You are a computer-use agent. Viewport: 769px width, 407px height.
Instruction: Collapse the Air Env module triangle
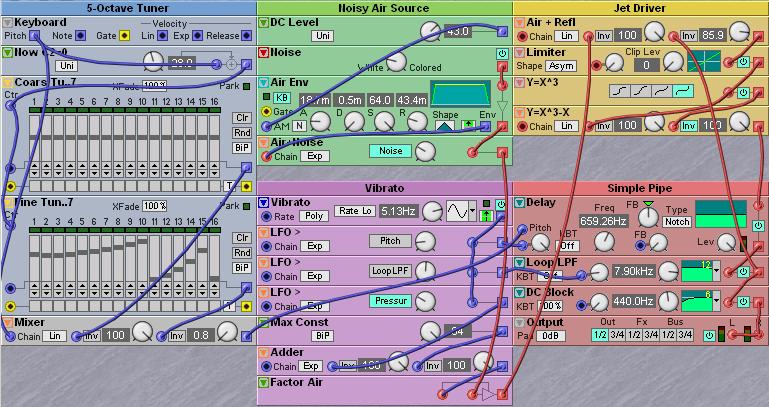pos(264,82)
